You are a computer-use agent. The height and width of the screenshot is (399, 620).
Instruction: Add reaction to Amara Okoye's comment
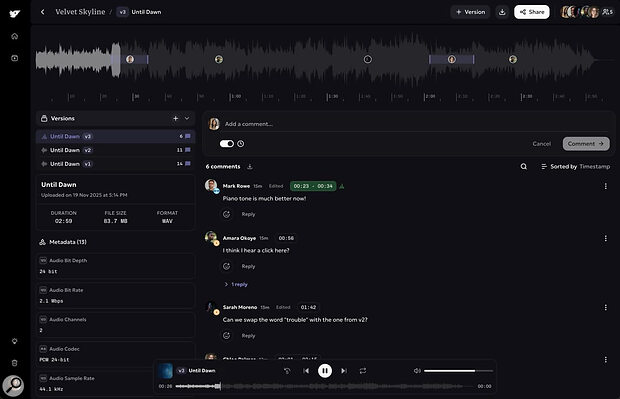pos(227,266)
